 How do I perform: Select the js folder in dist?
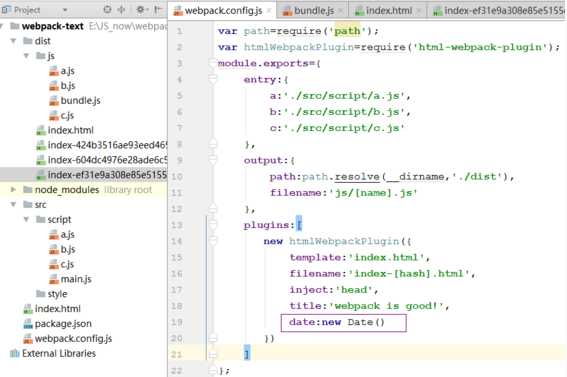pyautogui.click(x=51, y=56)
